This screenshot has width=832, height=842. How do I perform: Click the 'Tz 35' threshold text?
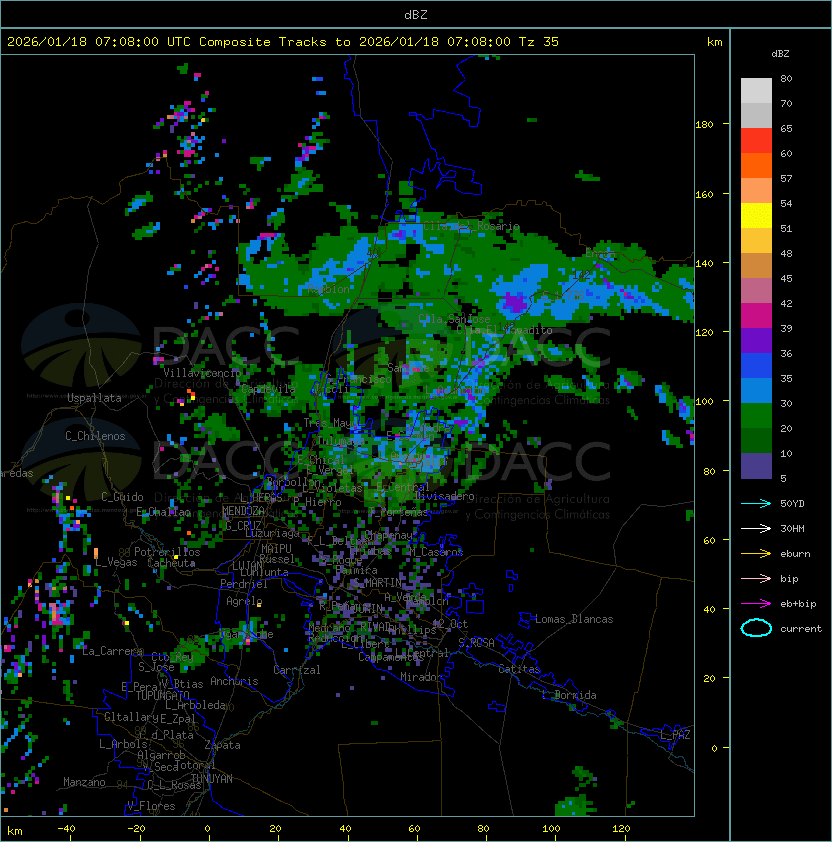pos(539,42)
